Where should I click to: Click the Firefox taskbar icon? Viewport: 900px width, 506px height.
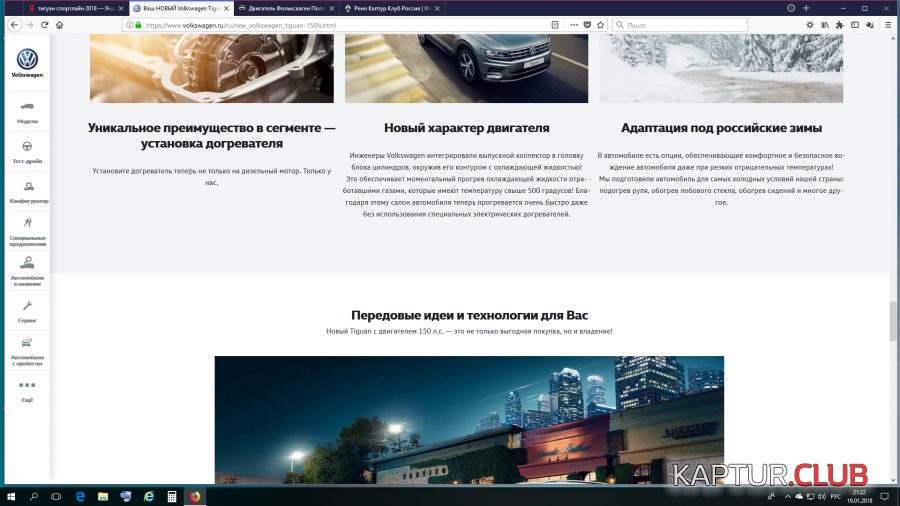(x=195, y=496)
